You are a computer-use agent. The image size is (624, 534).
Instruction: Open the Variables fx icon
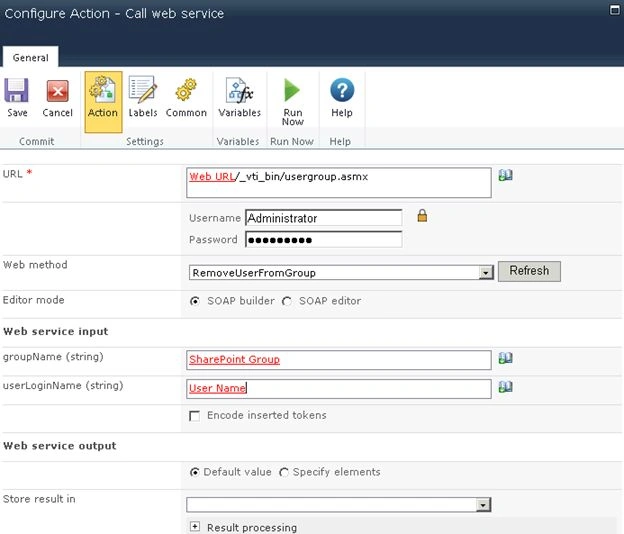pyautogui.click(x=240, y=91)
